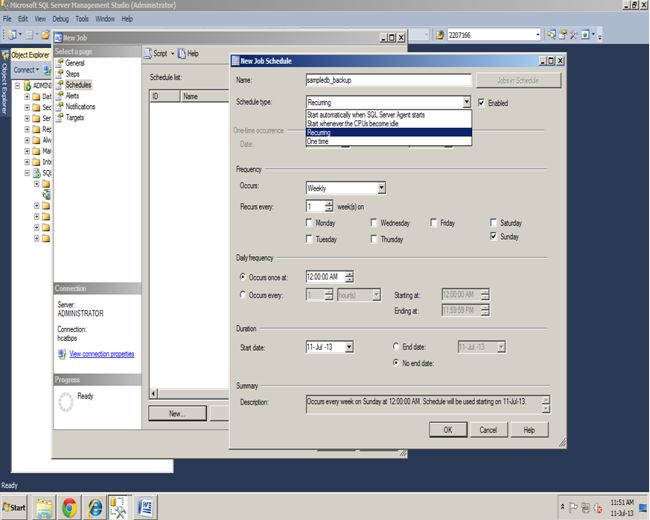Click the Name column header in Schedule list
The height and width of the screenshot is (520, 650).
pos(204,96)
